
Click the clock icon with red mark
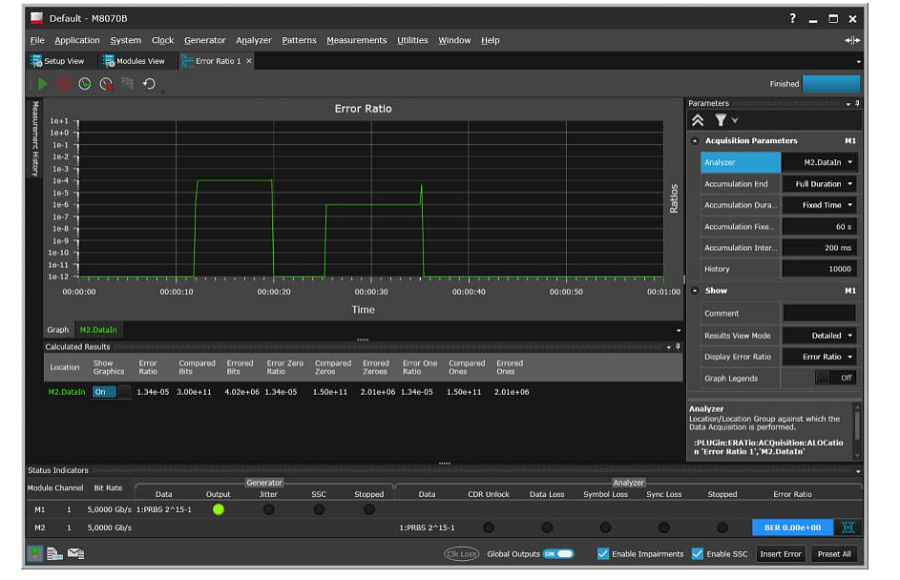pos(106,84)
